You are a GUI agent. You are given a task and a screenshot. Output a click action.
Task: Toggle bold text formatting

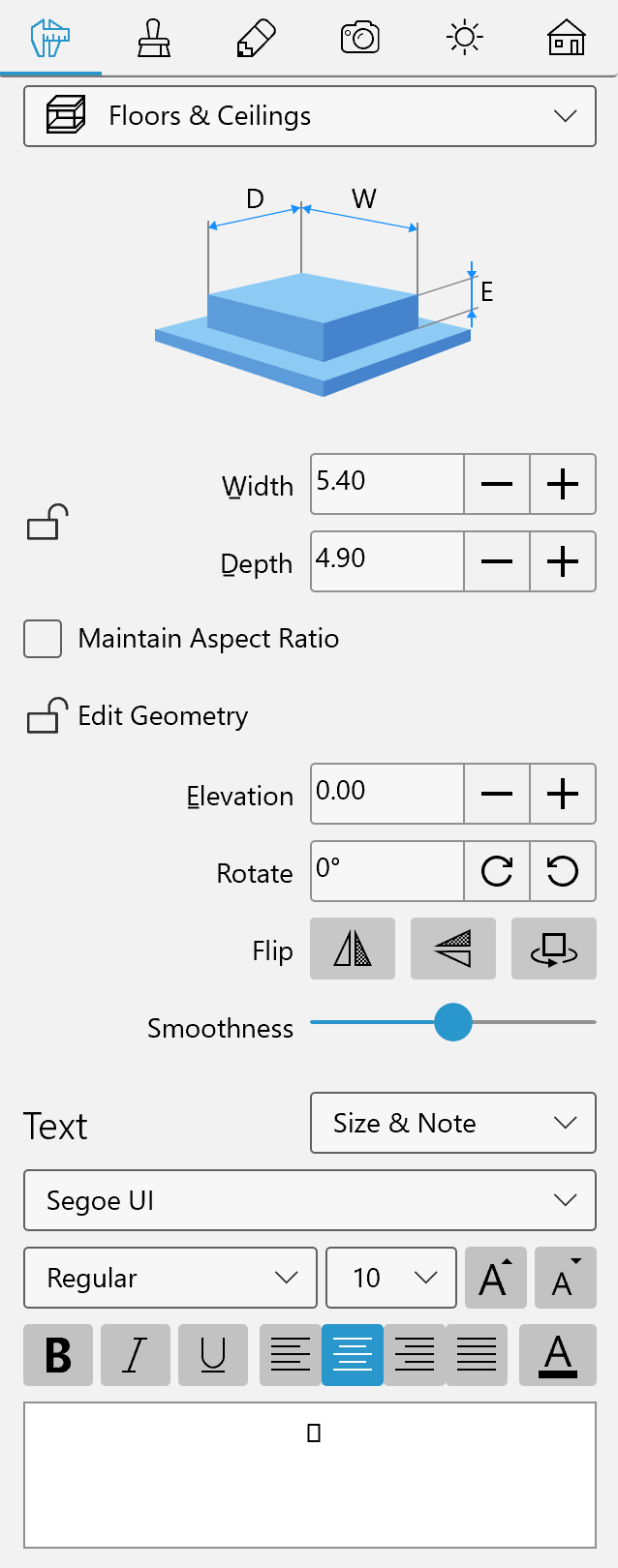tap(58, 1355)
